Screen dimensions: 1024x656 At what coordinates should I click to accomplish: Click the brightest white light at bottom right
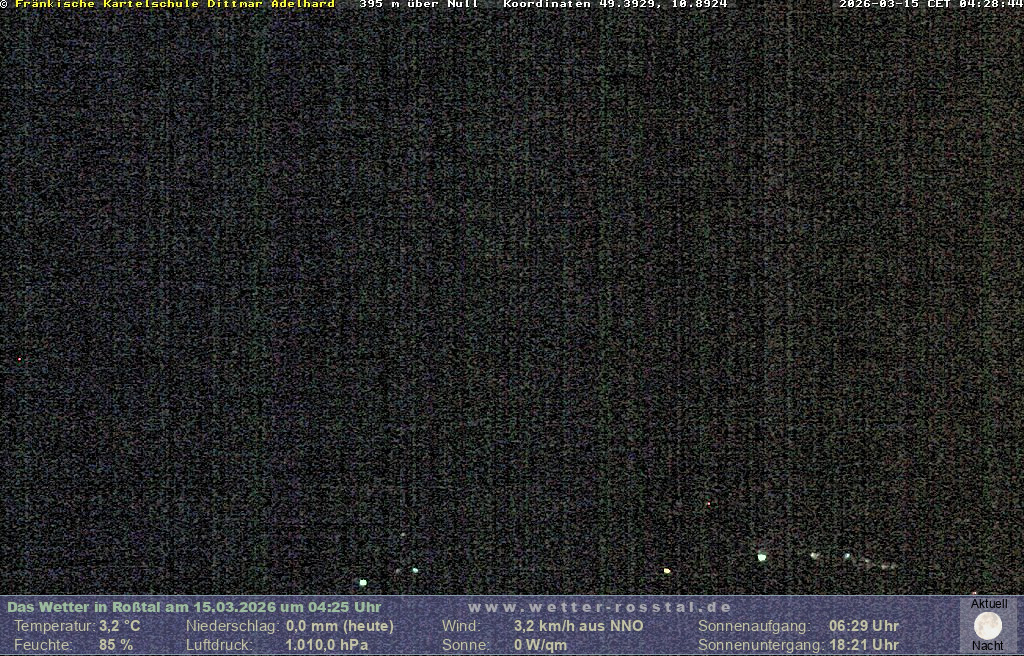coord(762,556)
